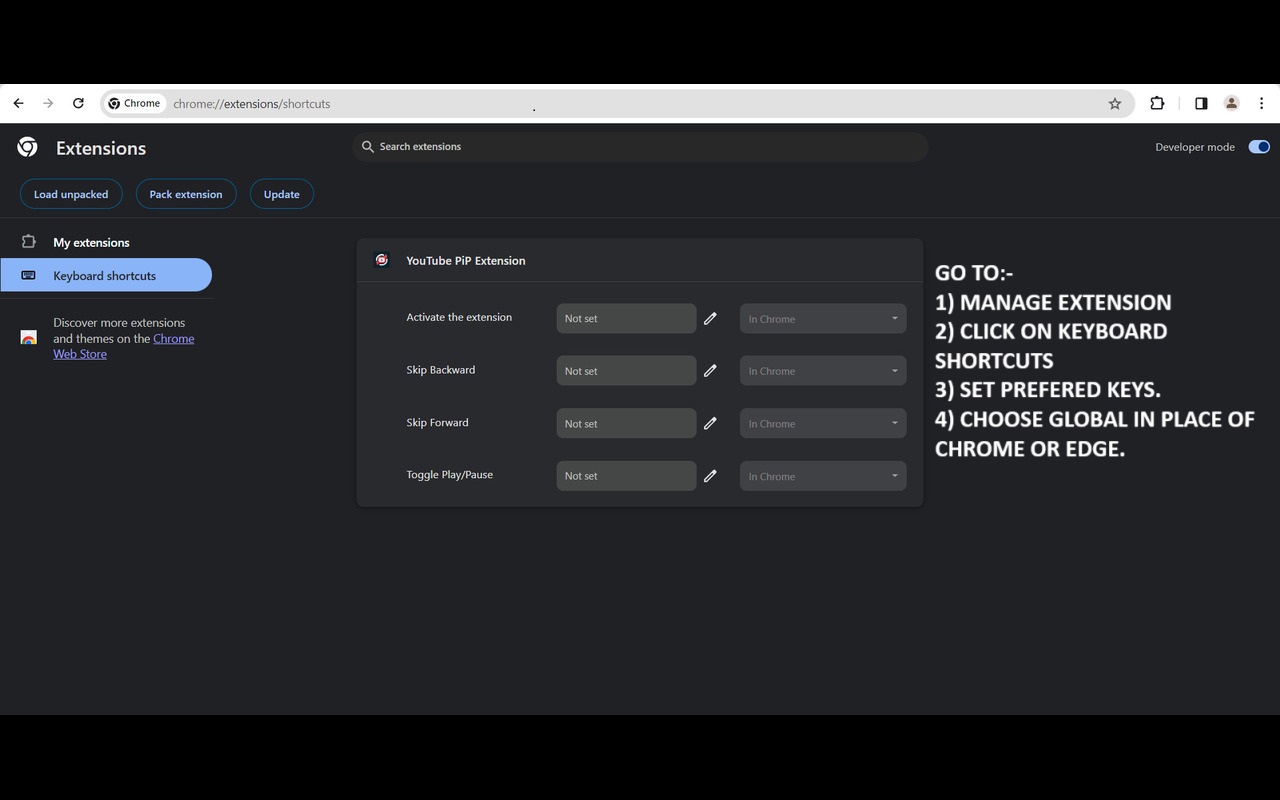Click Not set field for Skip Backward
Image resolution: width=1280 pixels, height=800 pixels.
(626, 370)
